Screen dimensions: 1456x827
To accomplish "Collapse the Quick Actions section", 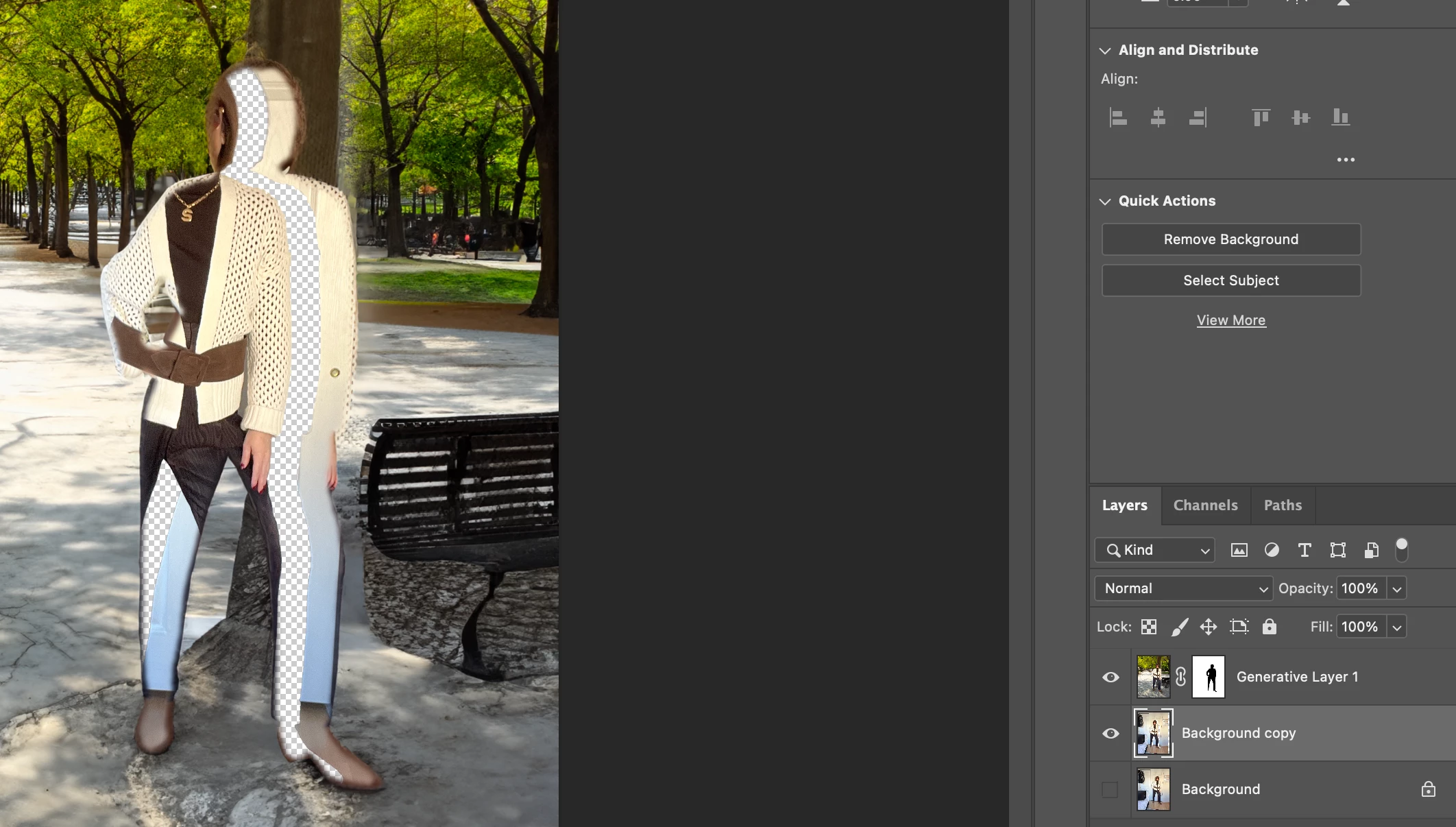I will tap(1105, 202).
